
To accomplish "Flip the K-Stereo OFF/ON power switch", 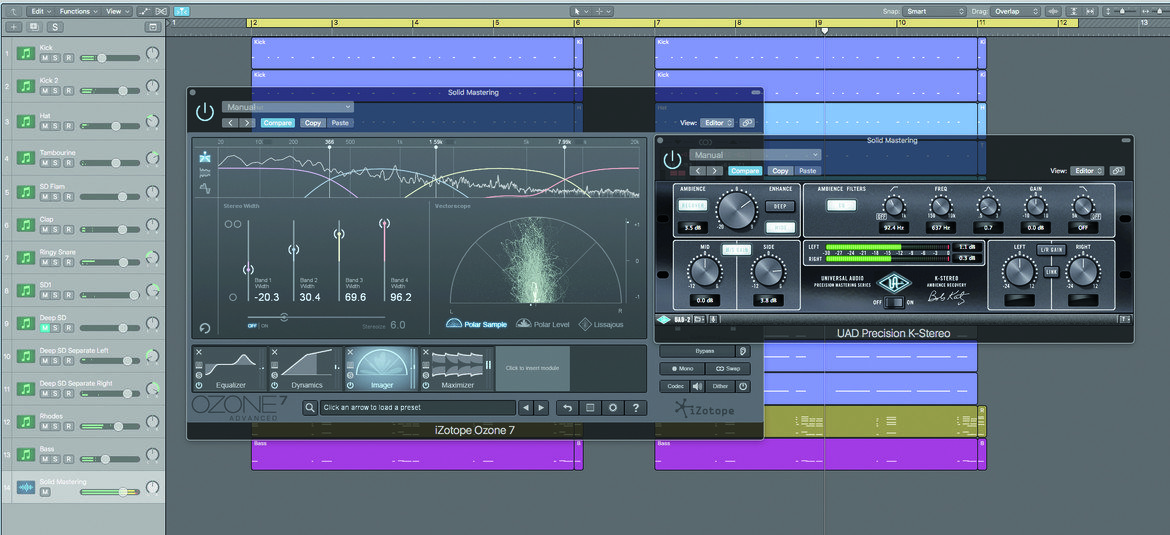I will pyautogui.click(x=892, y=302).
